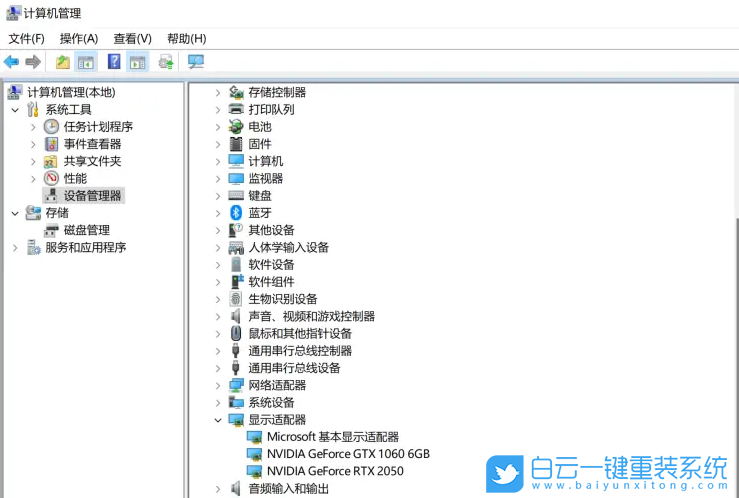Open the 帮助(H) menu
739x498 pixels.
click(x=187, y=39)
